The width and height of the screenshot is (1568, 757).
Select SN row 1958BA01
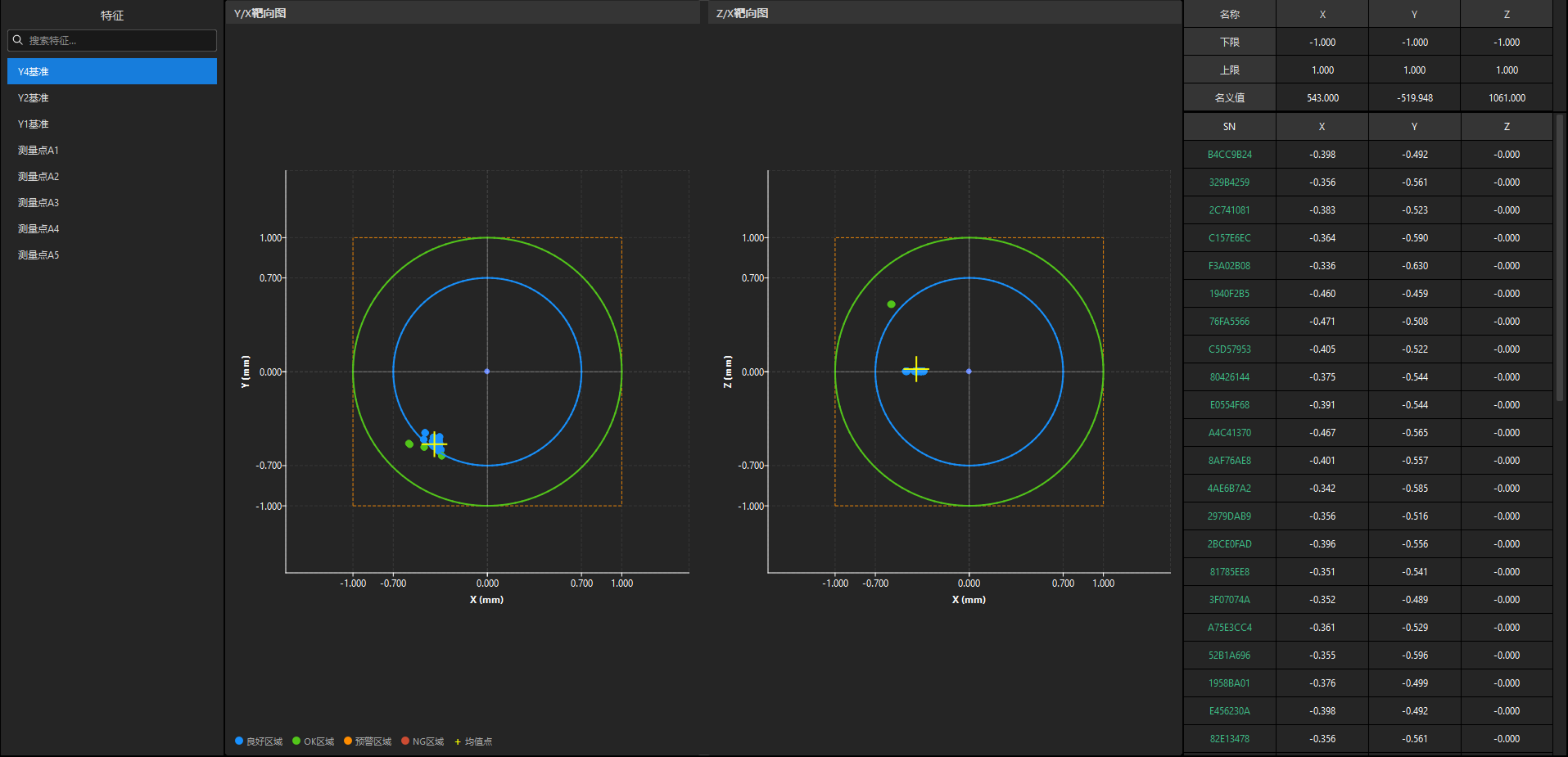point(1229,683)
